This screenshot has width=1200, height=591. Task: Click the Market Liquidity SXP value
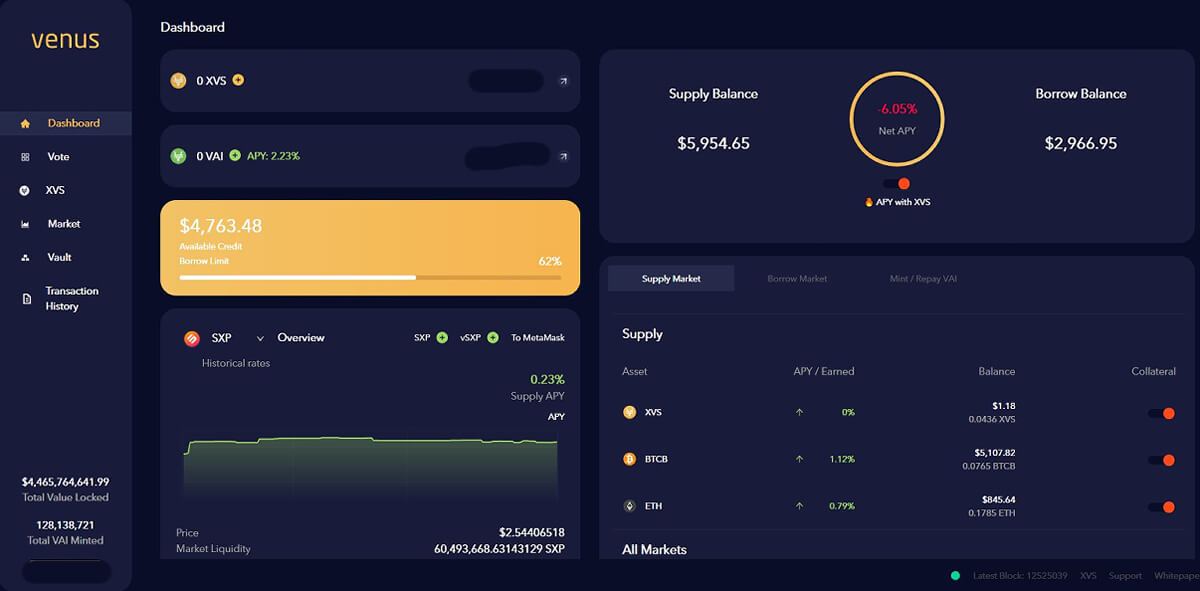coord(500,549)
